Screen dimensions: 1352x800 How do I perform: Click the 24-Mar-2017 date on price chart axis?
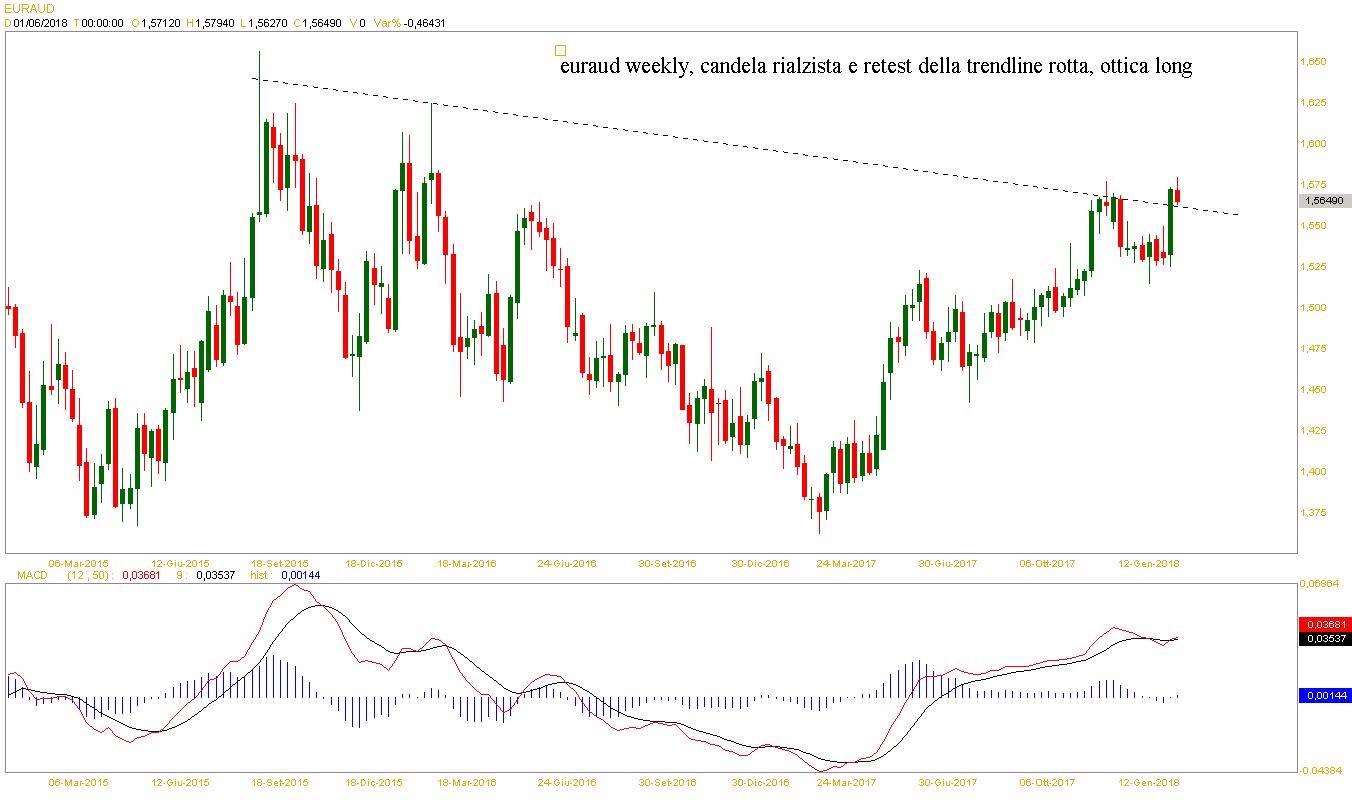(846, 563)
